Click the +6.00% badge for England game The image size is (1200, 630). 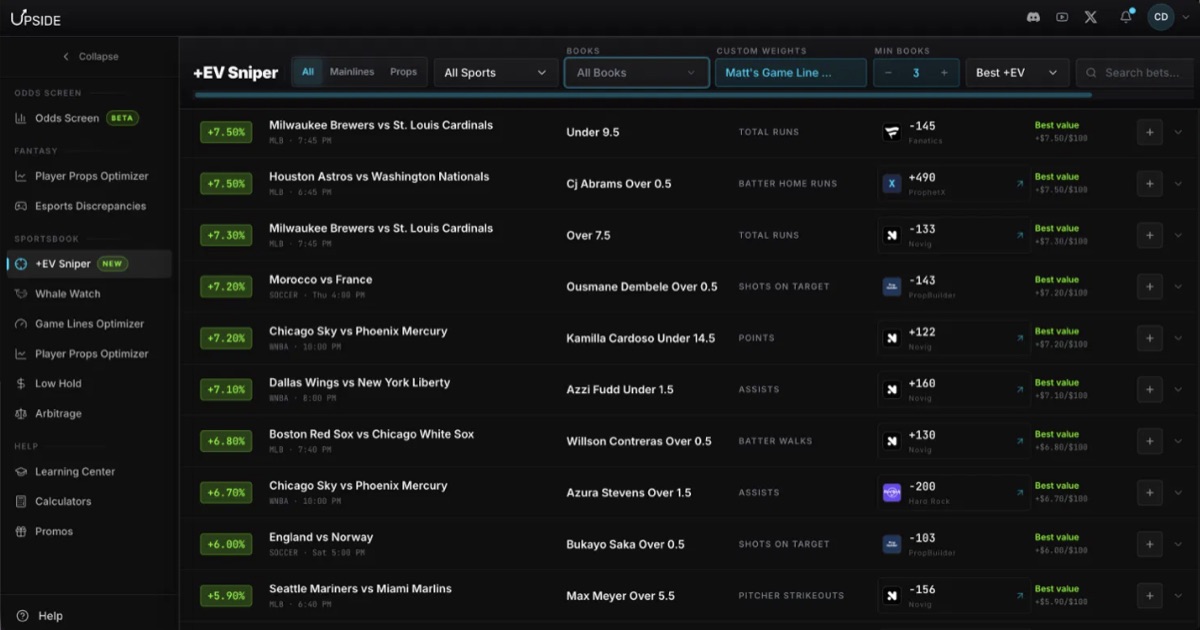pos(226,544)
